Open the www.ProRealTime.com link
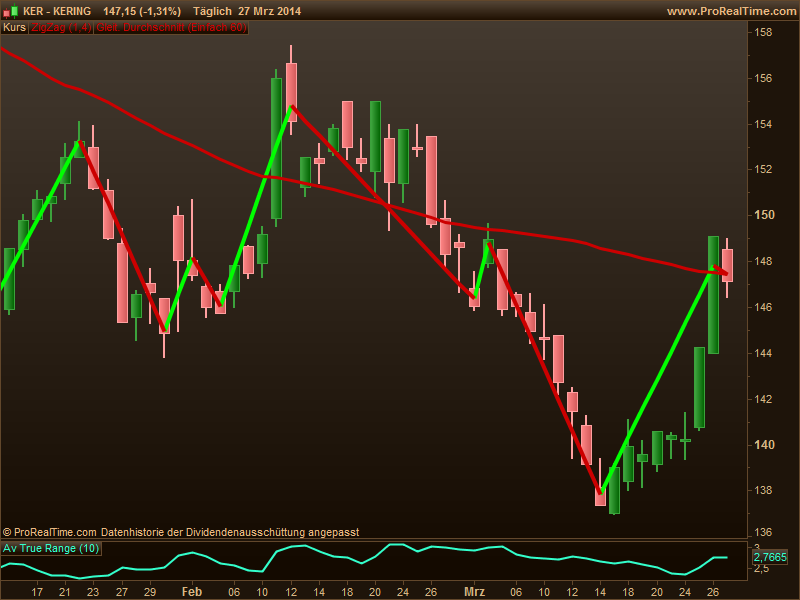This screenshot has height=600, width=800. point(732,11)
